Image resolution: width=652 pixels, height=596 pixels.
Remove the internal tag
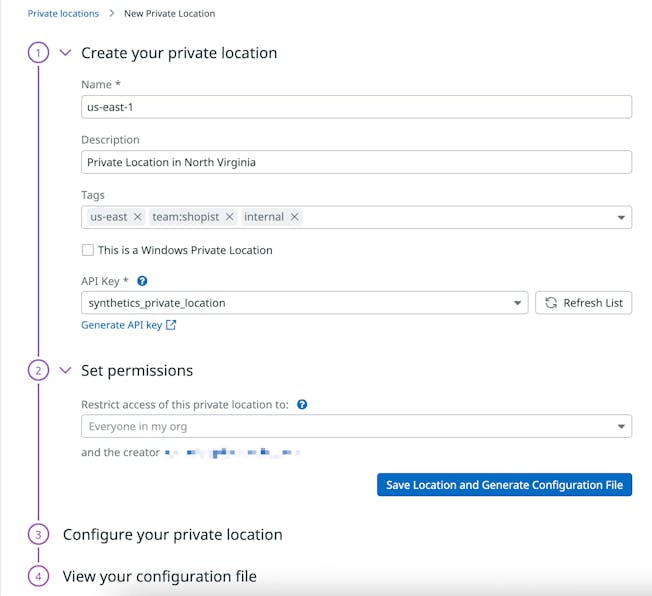pos(295,217)
